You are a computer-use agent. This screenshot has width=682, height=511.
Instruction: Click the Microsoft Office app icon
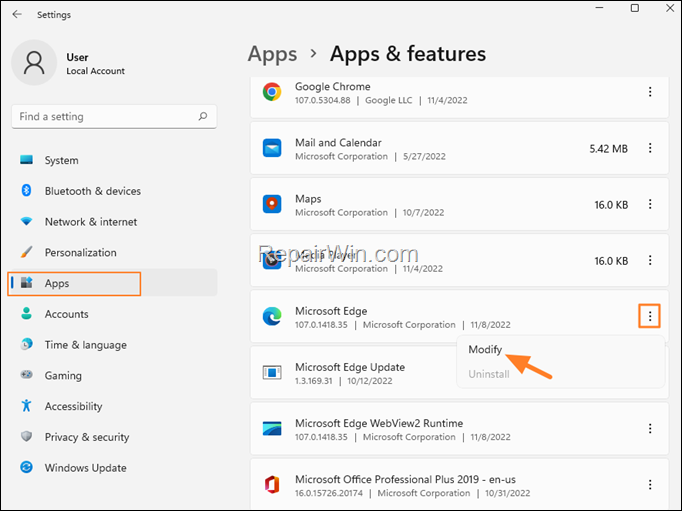click(272, 484)
